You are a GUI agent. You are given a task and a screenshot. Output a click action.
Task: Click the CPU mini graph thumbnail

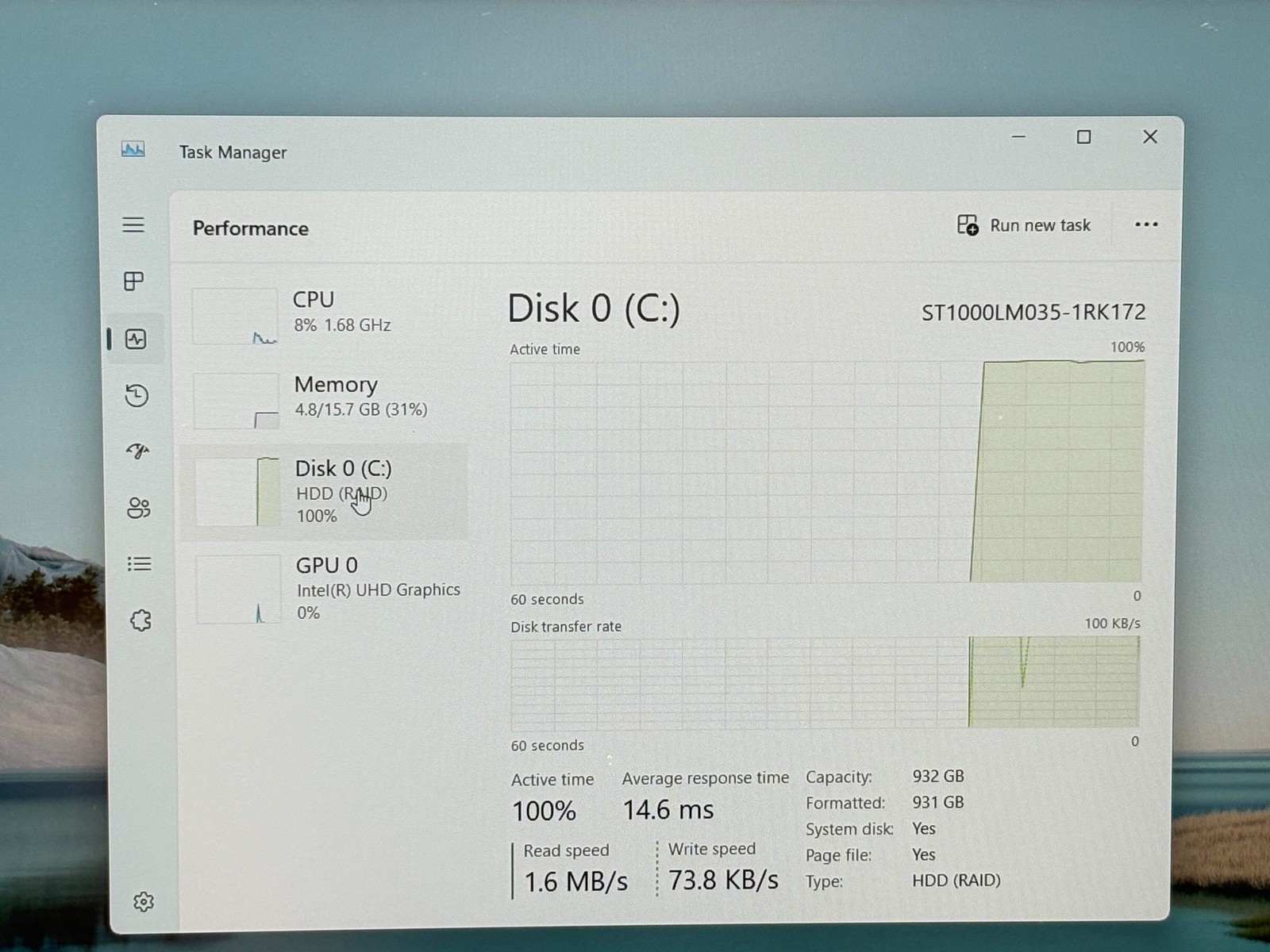(x=235, y=316)
